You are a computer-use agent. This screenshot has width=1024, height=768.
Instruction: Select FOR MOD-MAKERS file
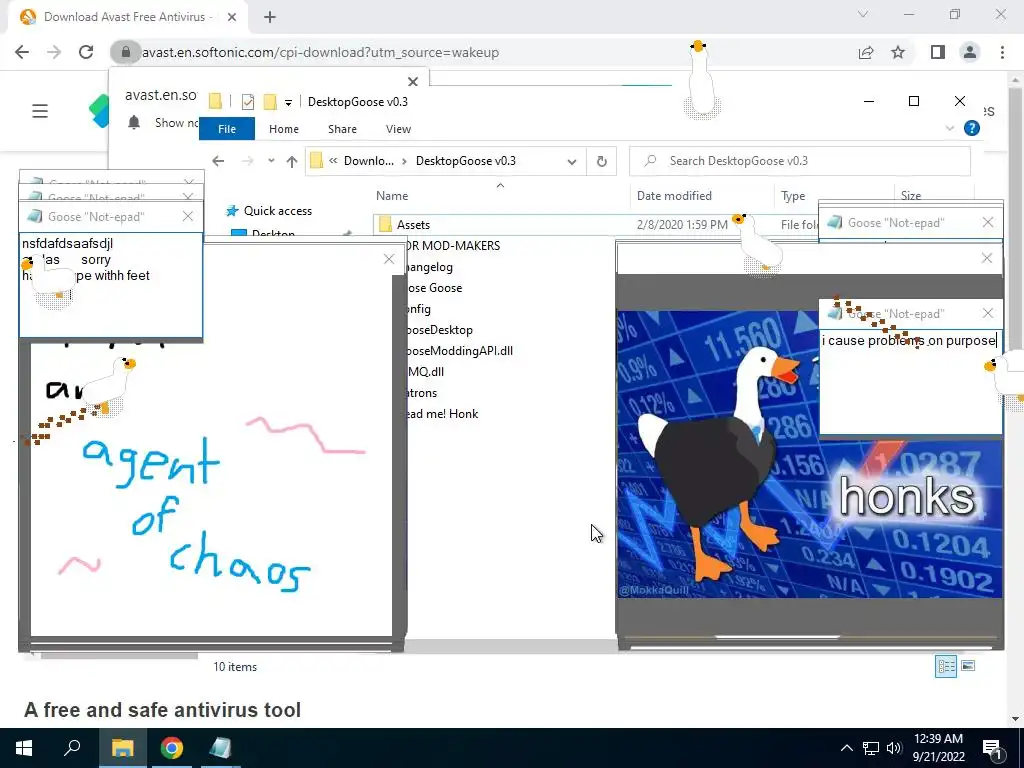click(x=452, y=246)
